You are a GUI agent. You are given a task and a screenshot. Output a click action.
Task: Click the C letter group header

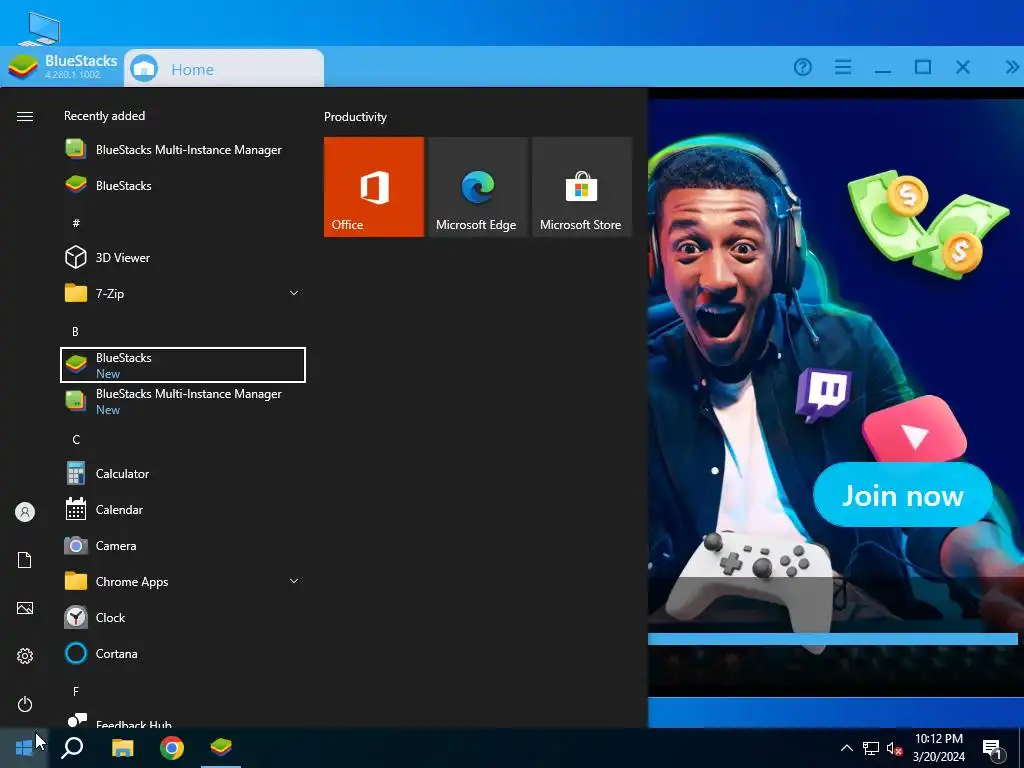pyautogui.click(x=76, y=440)
